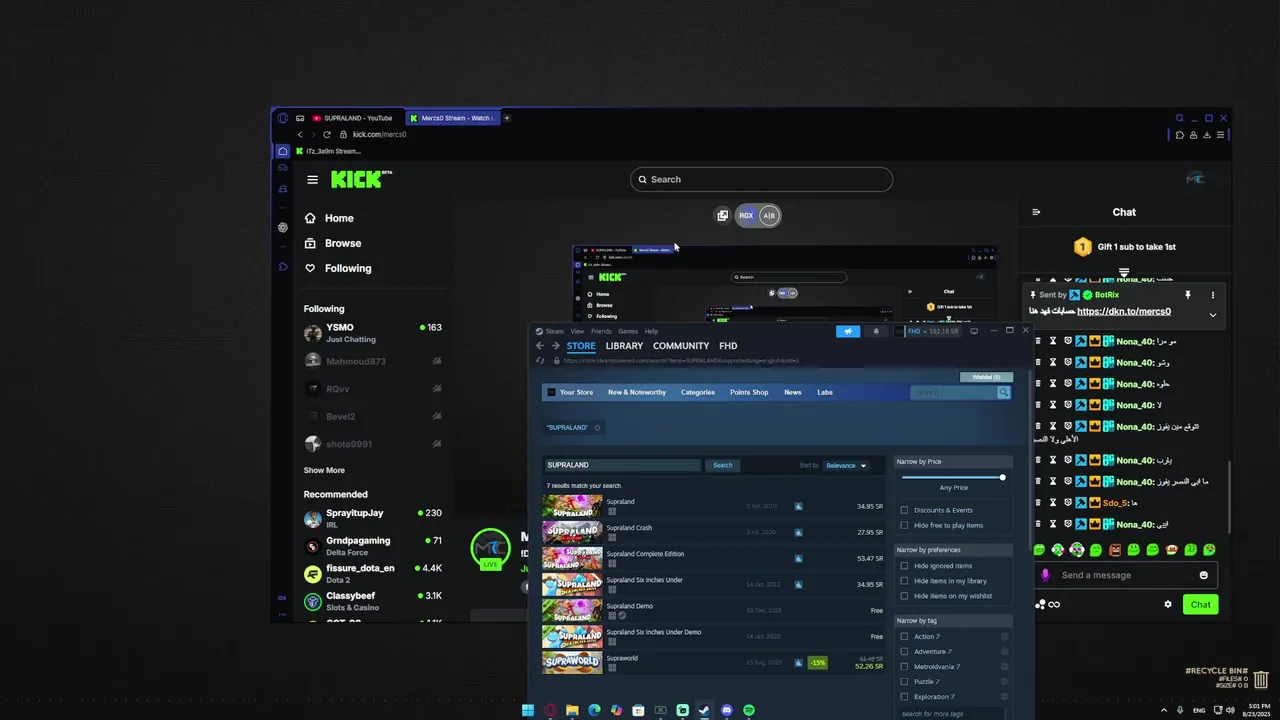This screenshot has height=720, width=1280.
Task: Check Discounts & Events filter
Action: coord(904,510)
